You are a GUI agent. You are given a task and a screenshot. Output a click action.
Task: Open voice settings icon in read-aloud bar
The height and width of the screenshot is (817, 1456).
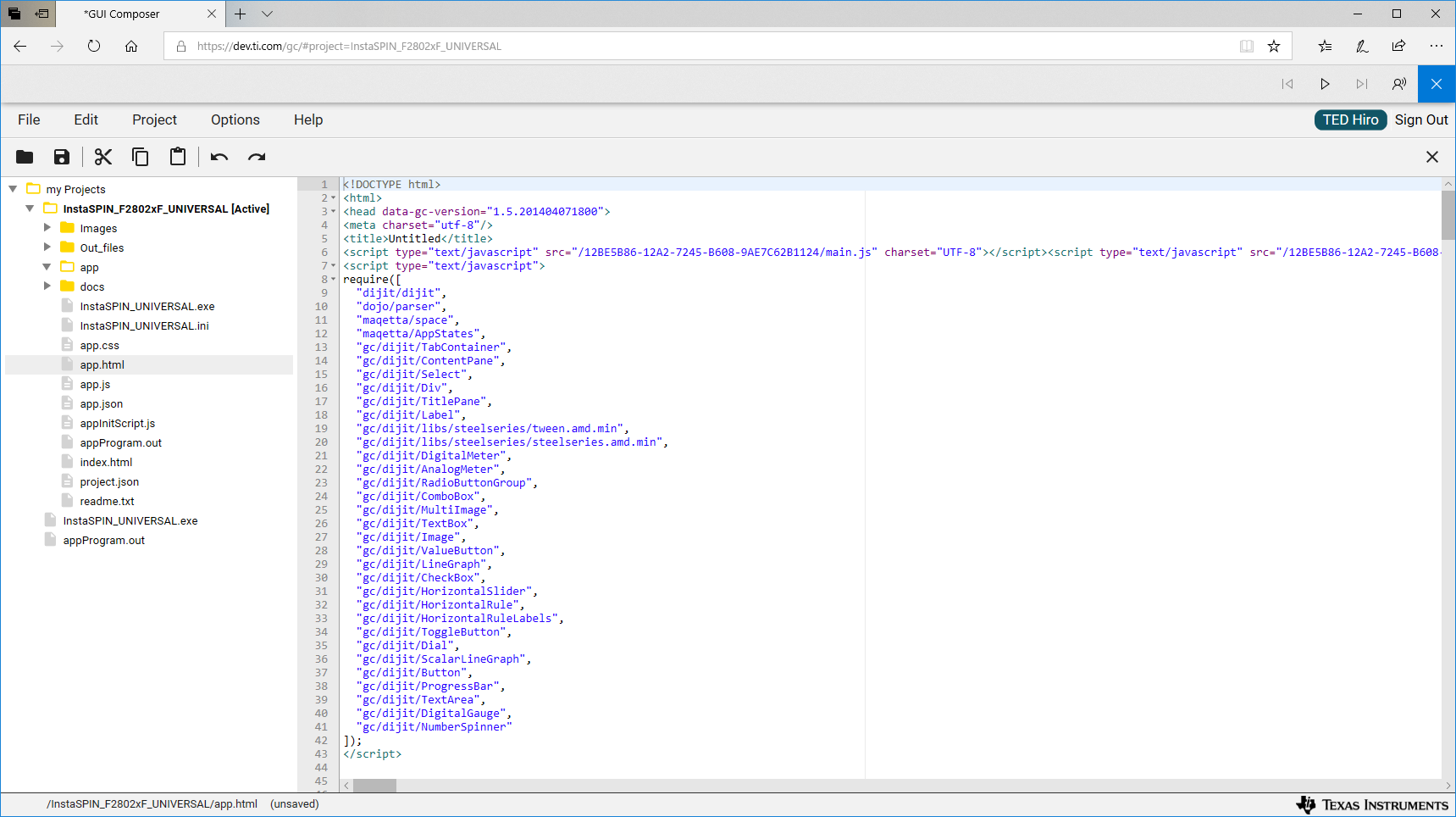click(x=1399, y=84)
